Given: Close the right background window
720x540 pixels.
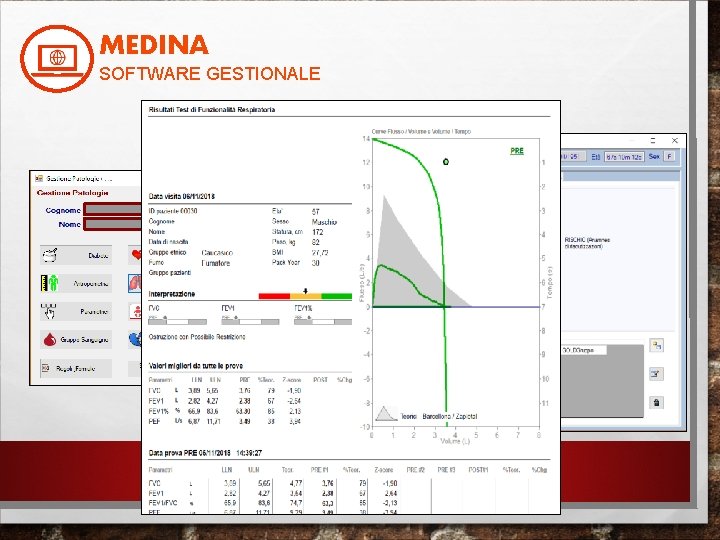Looking at the screenshot, I should 675,141.
